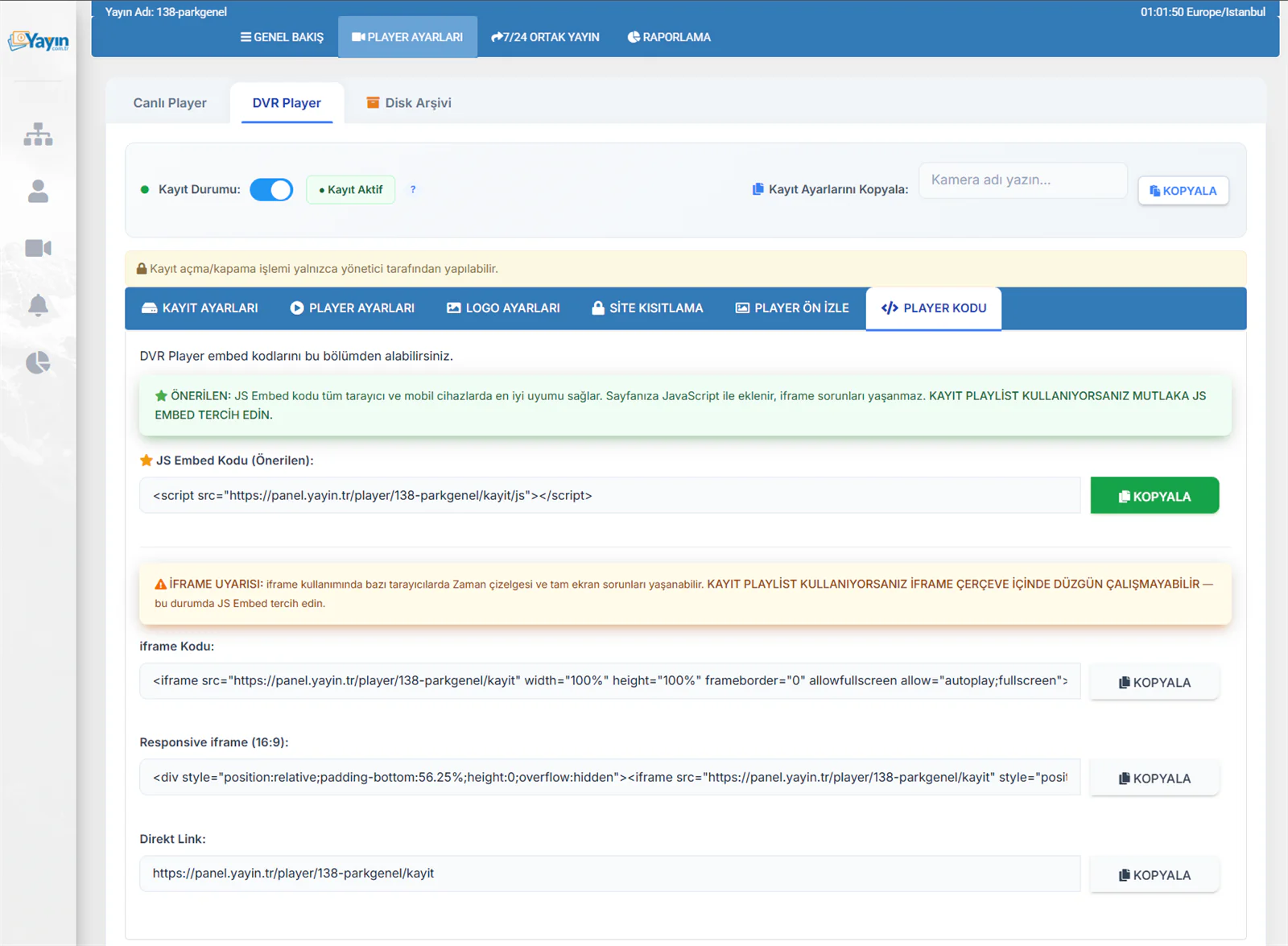Viewport: 1288px width, 946px height.
Task: Go to 7/24 ORTAK YAYIN
Action: (x=545, y=37)
